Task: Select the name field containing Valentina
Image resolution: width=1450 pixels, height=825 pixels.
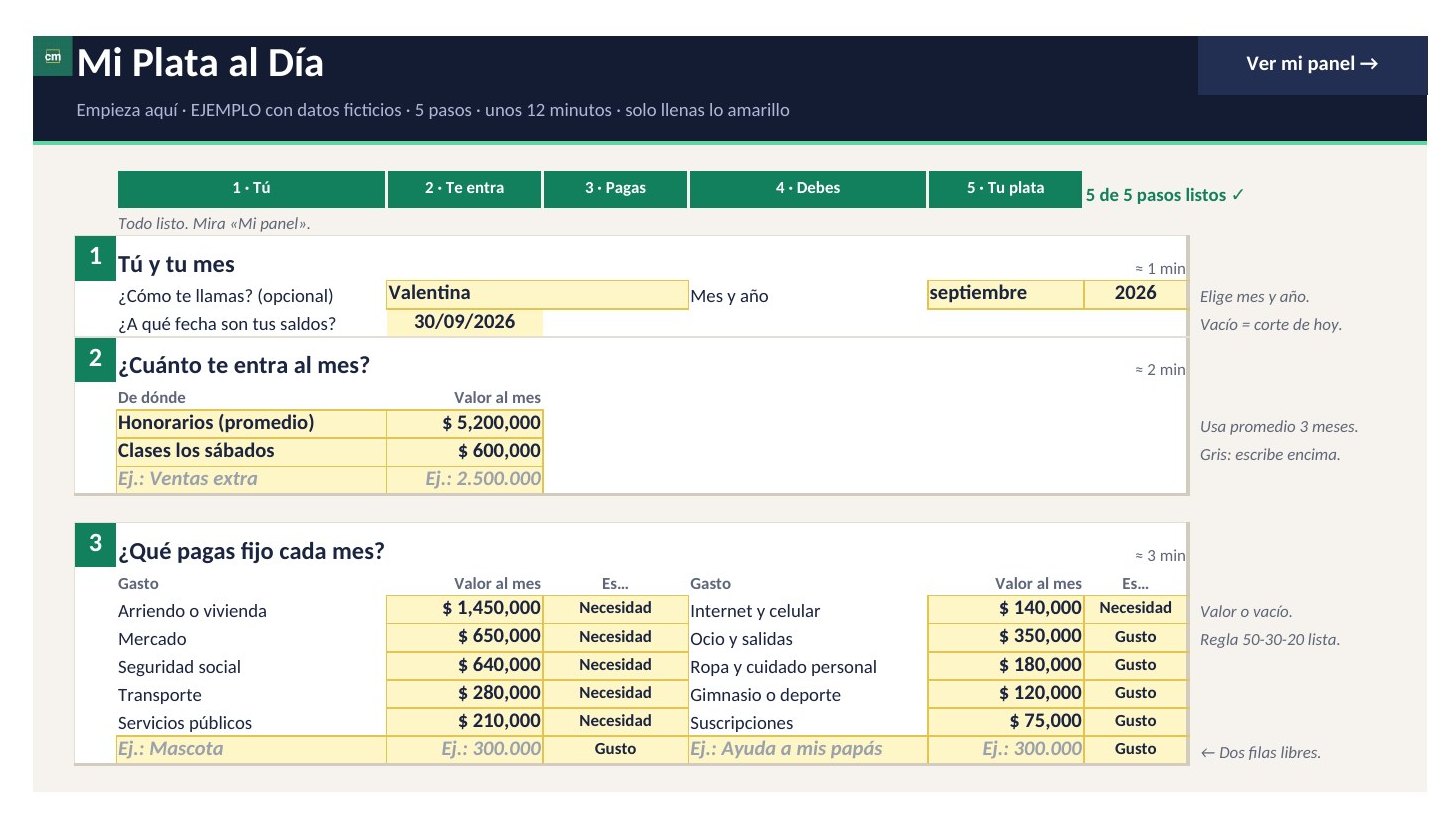Action: click(537, 294)
